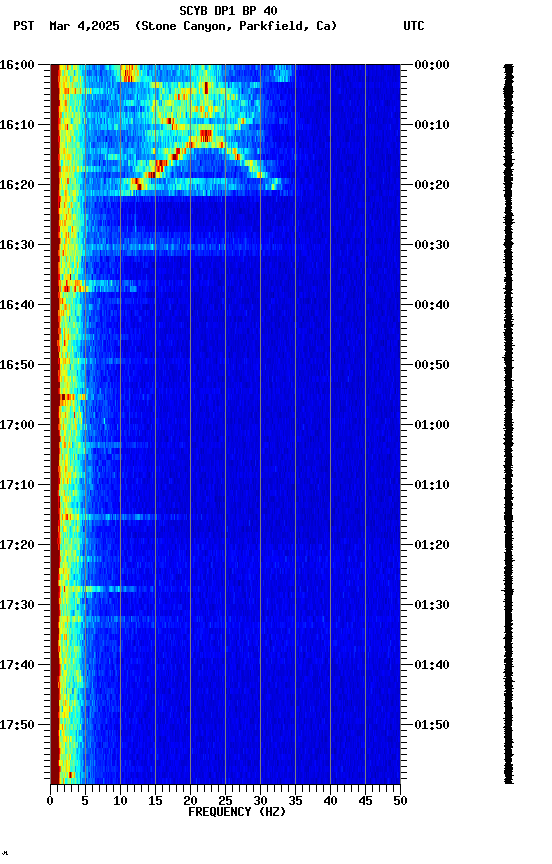Click the PST time label 16:50

[x=17, y=365]
